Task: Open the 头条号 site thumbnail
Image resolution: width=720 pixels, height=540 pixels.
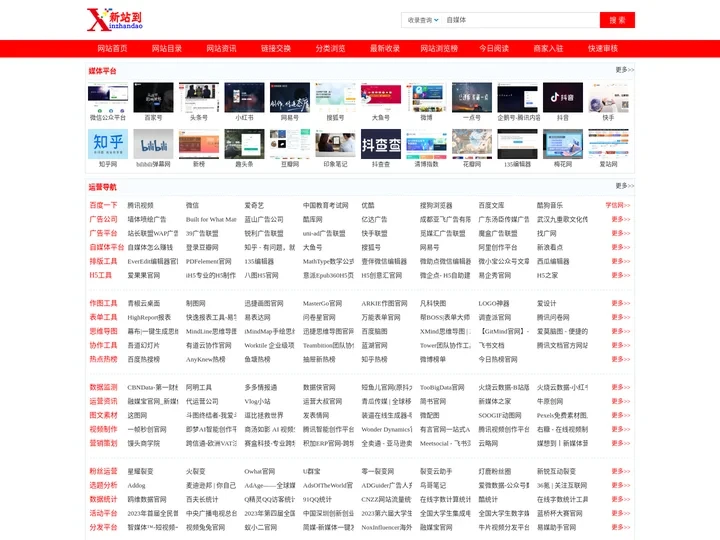Action: tap(199, 98)
